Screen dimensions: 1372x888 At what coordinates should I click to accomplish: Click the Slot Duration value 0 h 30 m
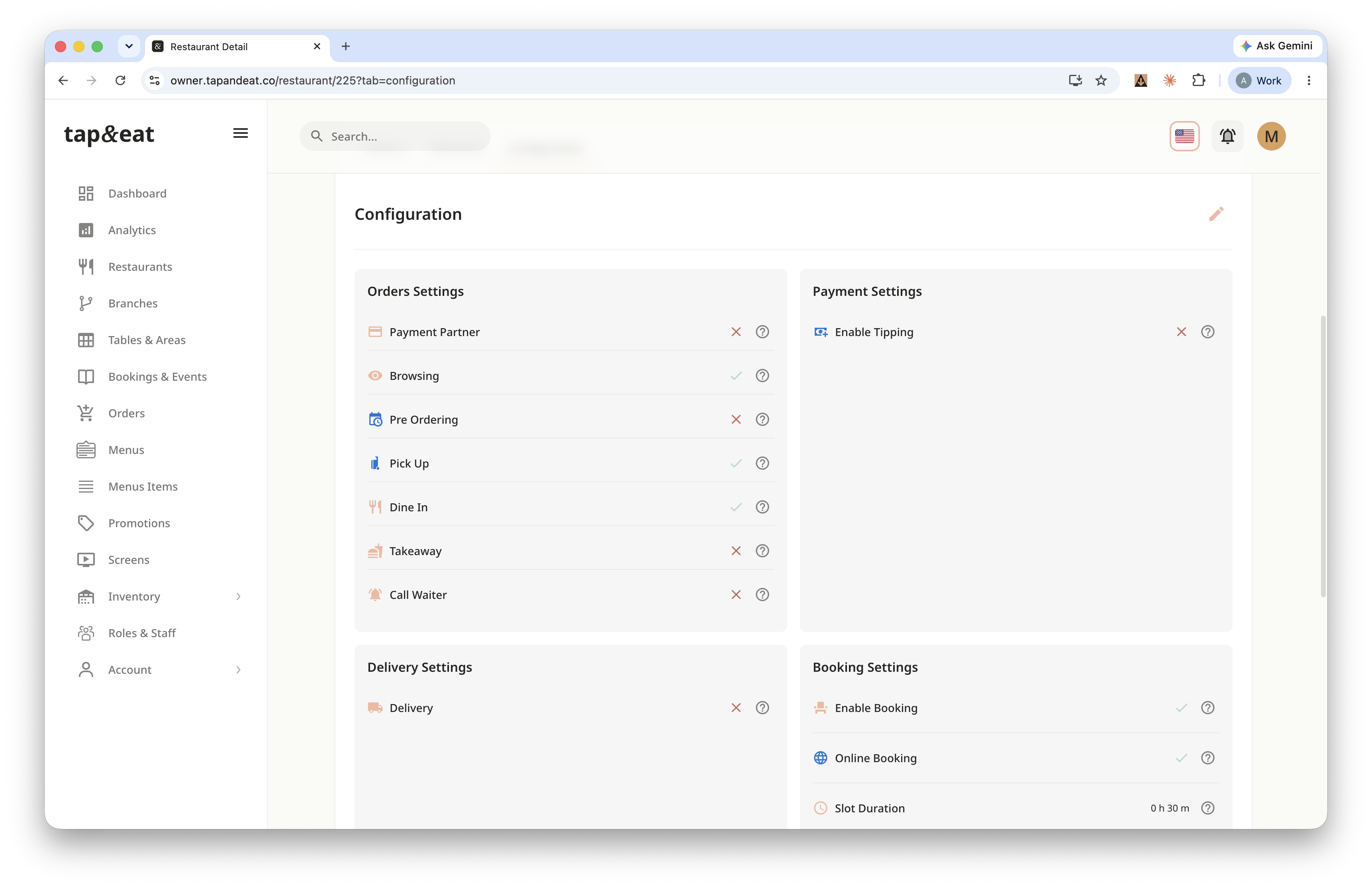click(1170, 808)
